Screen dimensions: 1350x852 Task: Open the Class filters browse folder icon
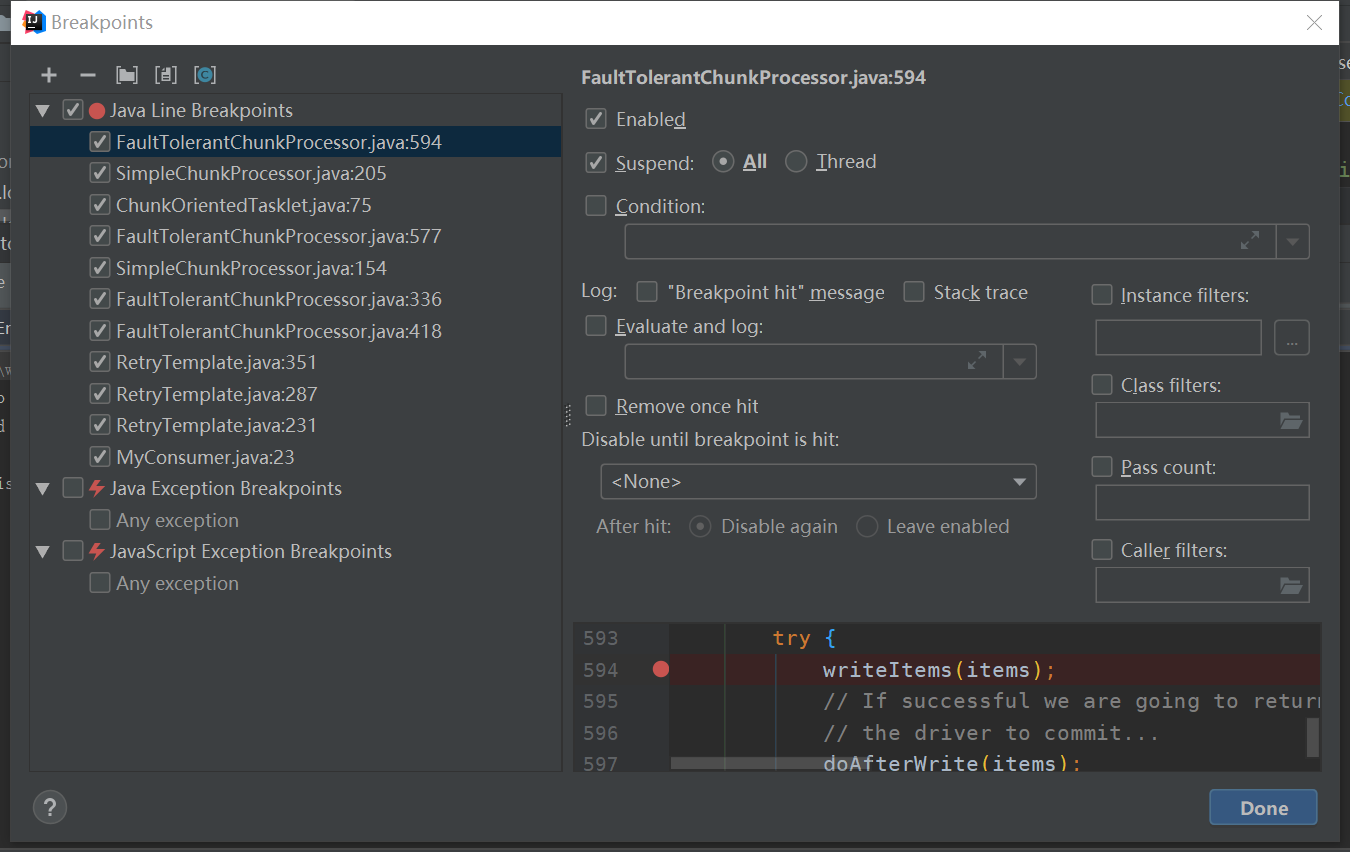coord(1291,421)
